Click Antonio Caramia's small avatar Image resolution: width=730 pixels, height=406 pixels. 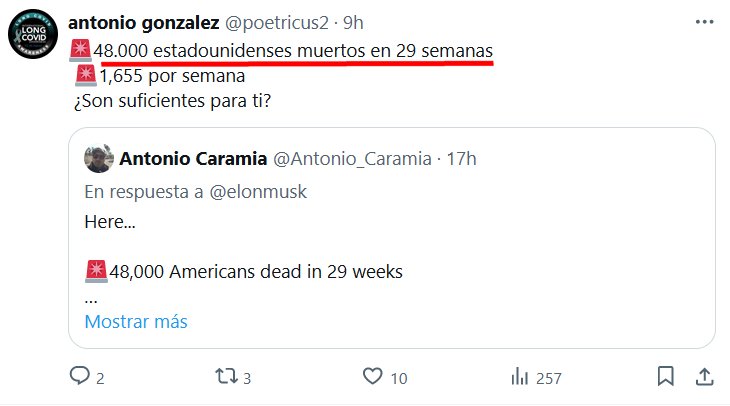(98, 158)
